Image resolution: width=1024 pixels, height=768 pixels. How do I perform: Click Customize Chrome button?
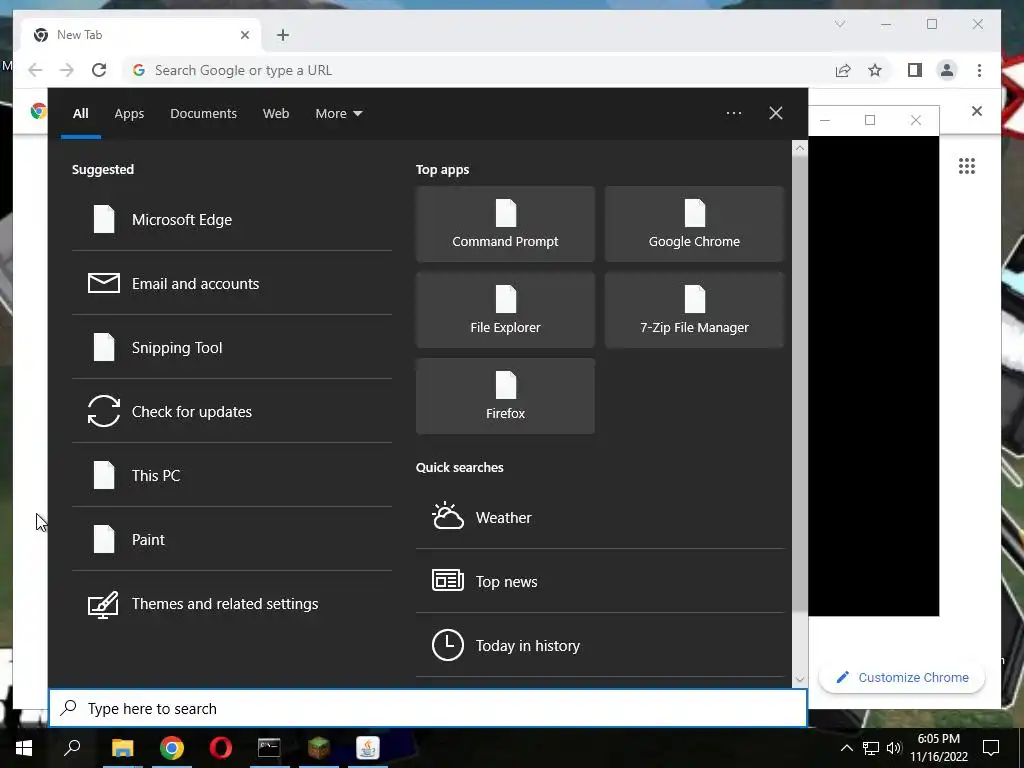902,677
